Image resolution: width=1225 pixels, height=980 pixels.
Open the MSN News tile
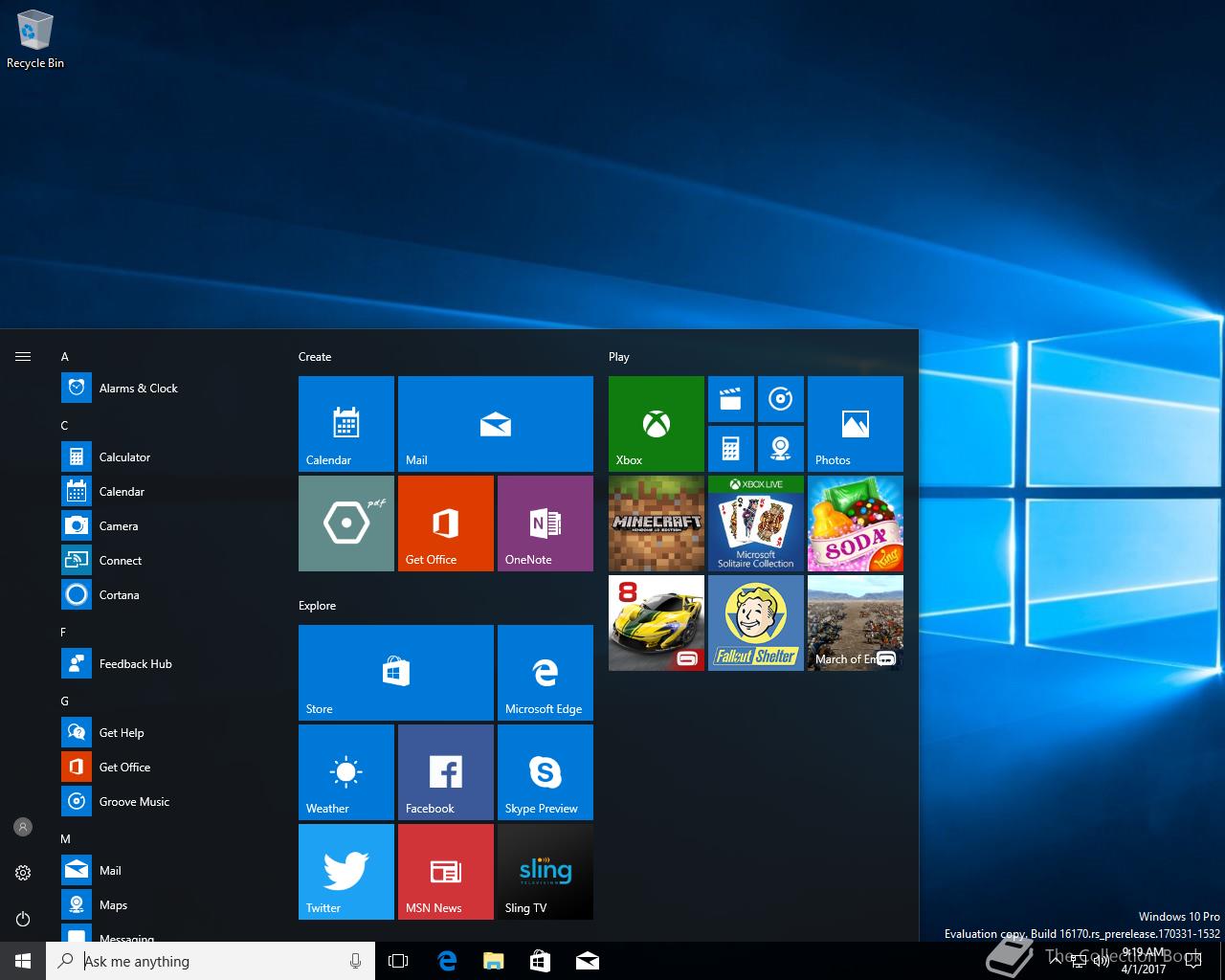pyautogui.click(x=446, y=872)
